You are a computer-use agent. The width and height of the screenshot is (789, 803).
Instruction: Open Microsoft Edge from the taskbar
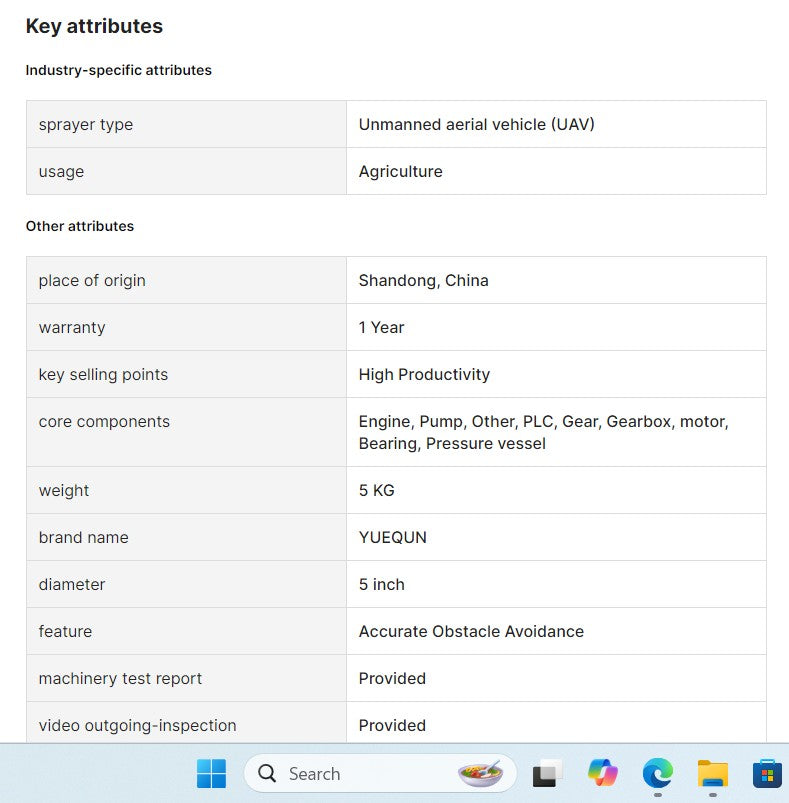pos(657,773)
